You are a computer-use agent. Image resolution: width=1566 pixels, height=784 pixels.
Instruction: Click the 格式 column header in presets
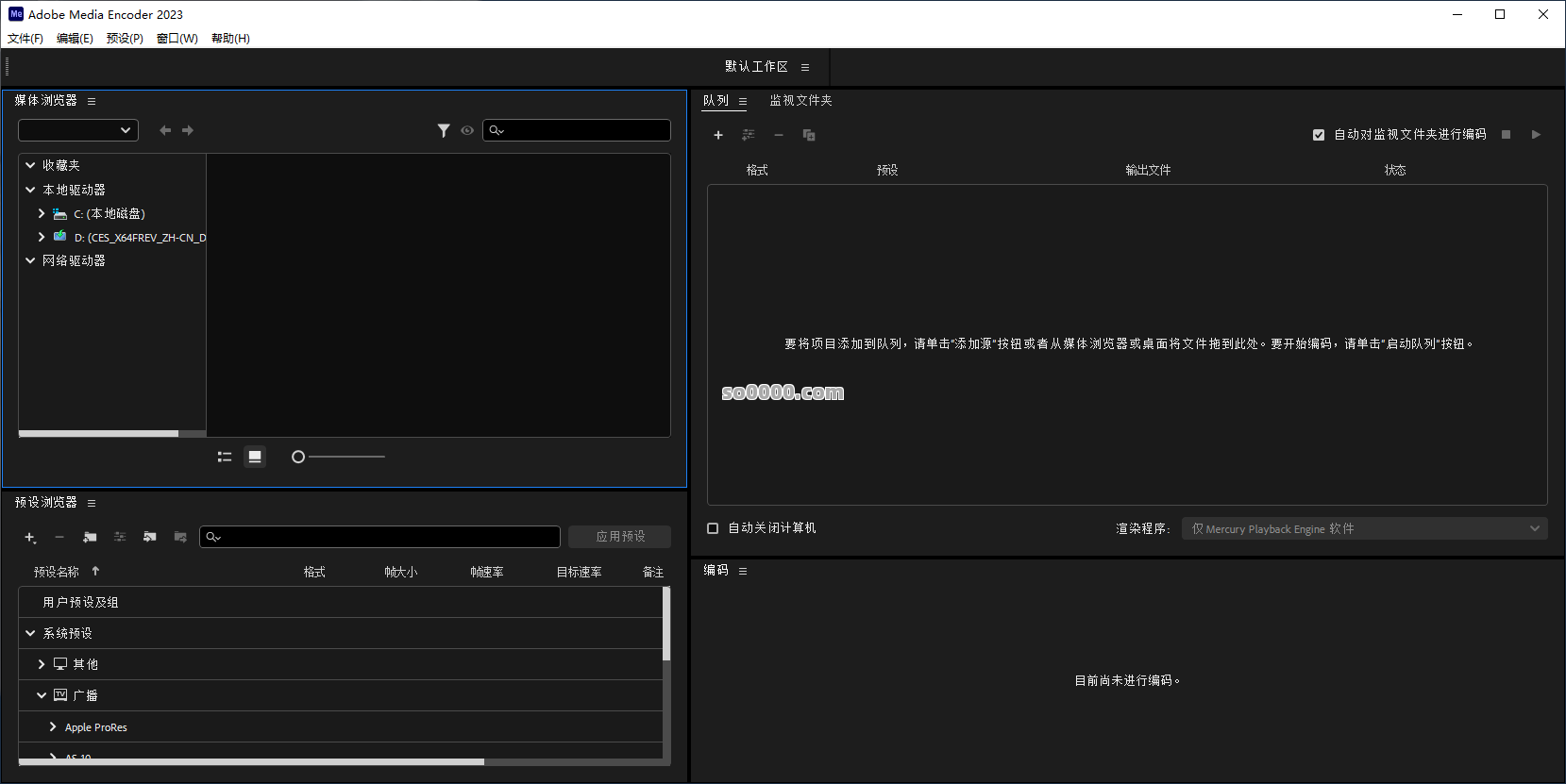[314, 572]
